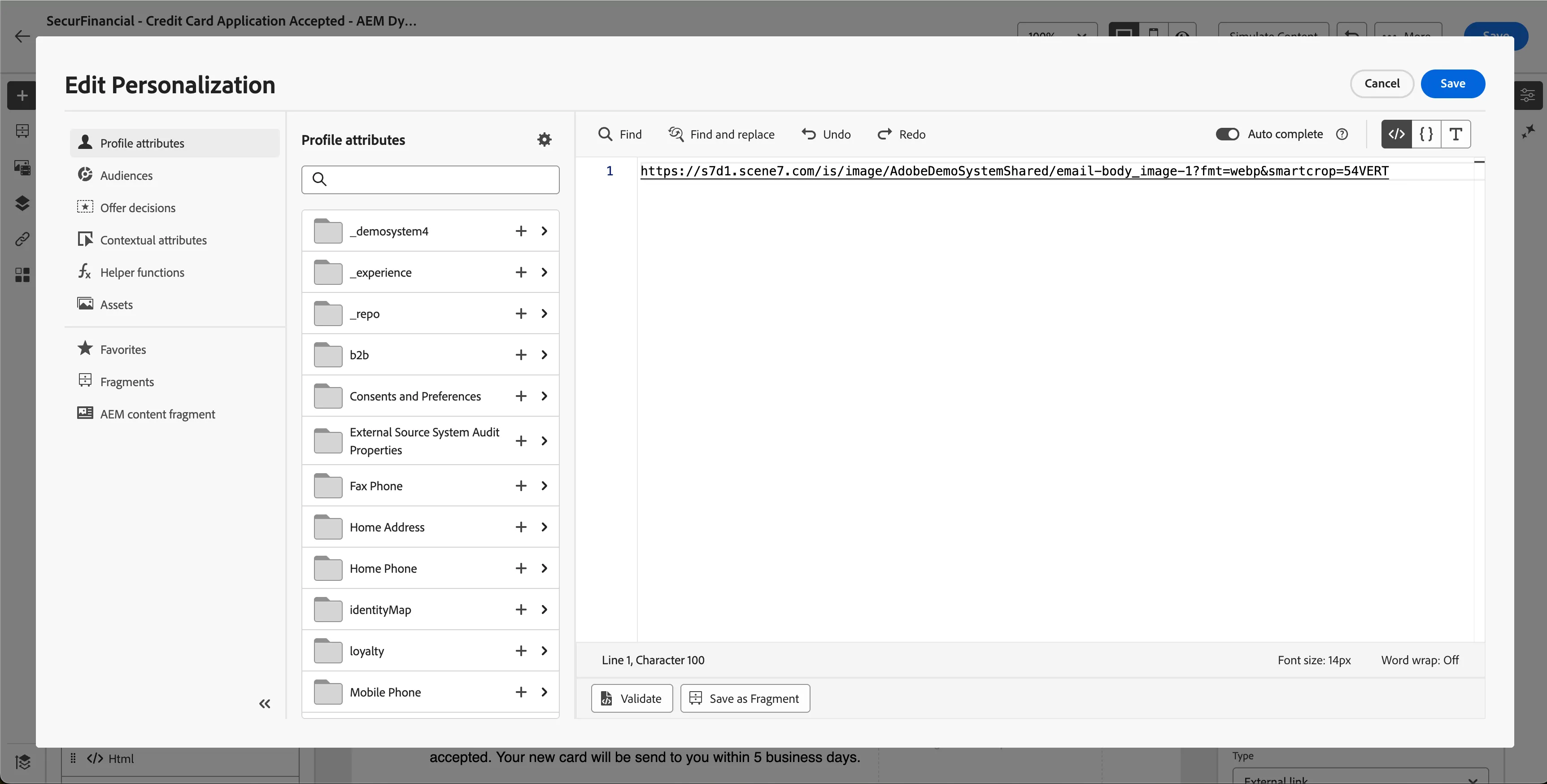
Task: Open the Offer decisions section
Action: pyautogui.click(x=175, y=208)
